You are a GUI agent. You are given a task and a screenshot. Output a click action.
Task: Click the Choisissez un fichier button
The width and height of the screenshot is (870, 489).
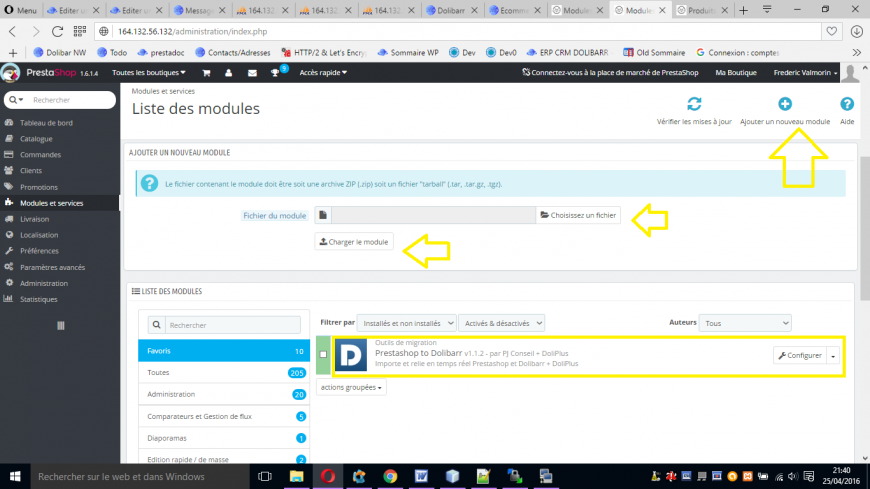pos(578,215)
